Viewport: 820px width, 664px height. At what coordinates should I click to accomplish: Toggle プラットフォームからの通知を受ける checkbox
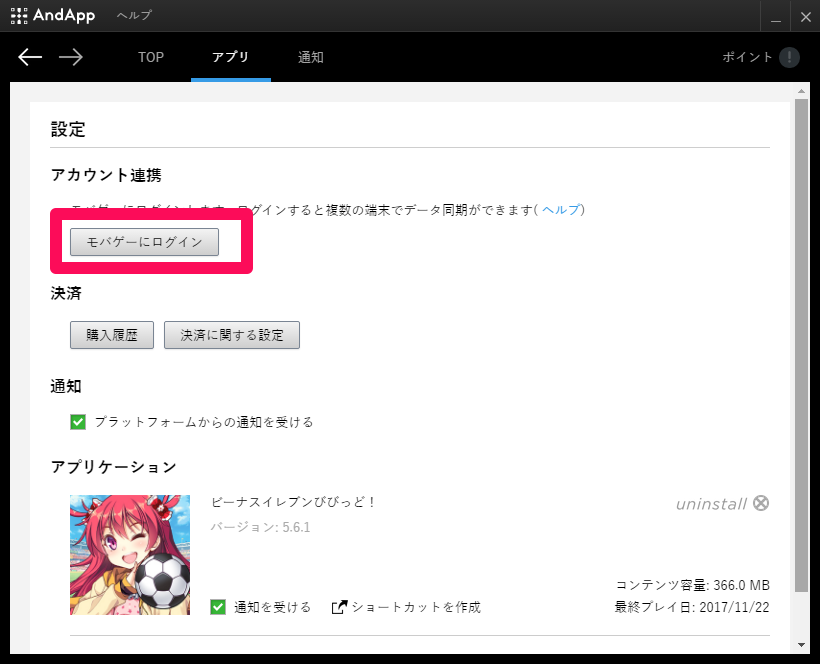(78, 422)
